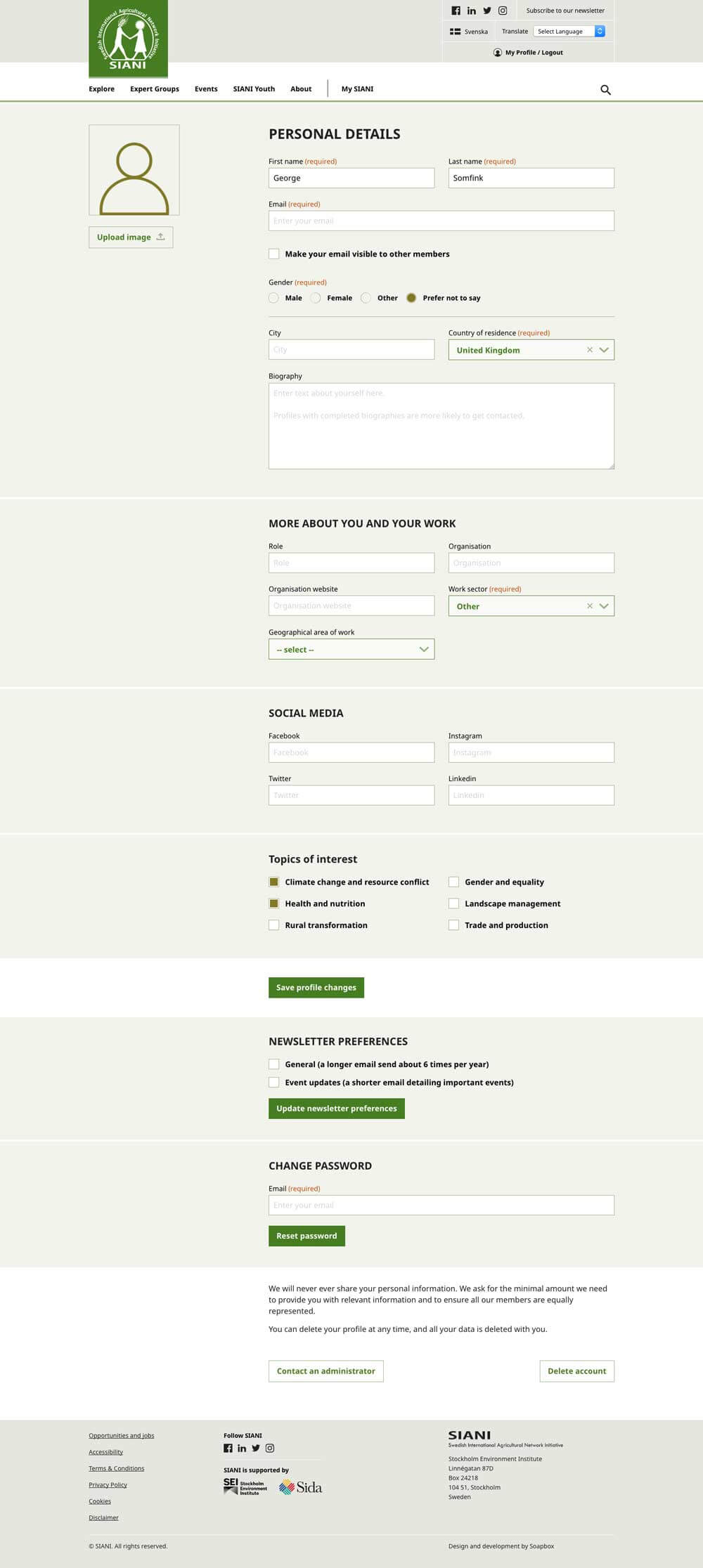Viewport: 703px width, 1568px height.
Task: Open Twitter icon in top header
Action: click(487, 11)
